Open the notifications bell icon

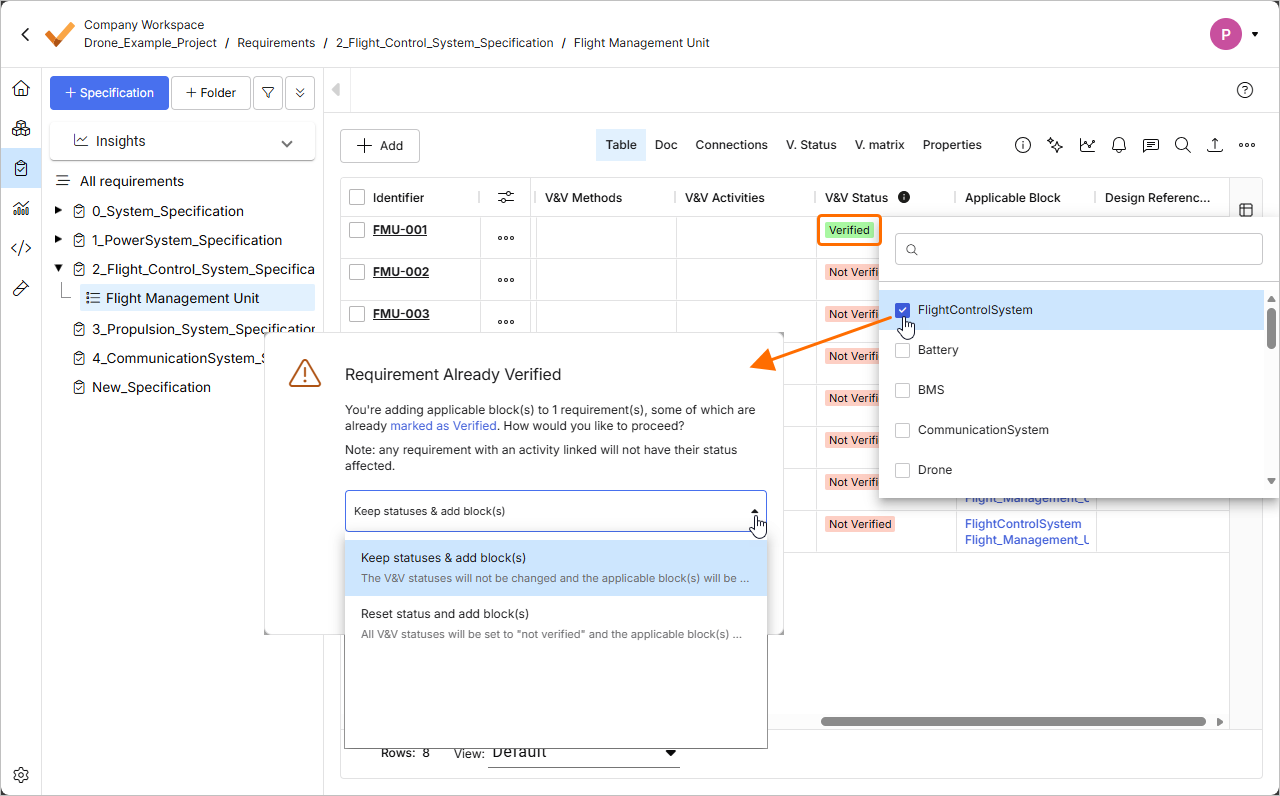[x=1119, y=145]
